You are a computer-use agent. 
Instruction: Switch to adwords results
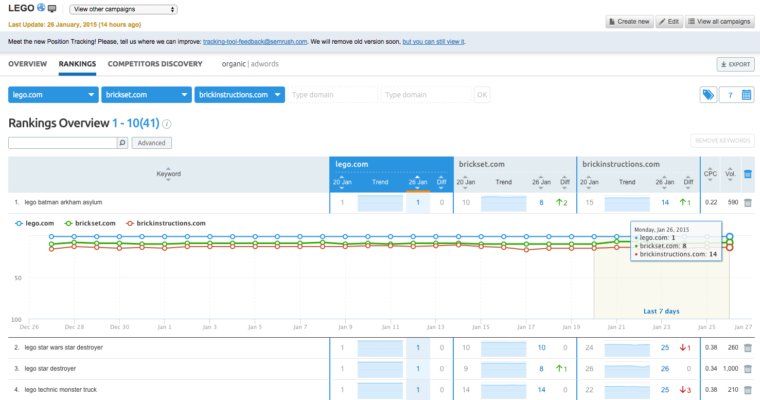pyautogui.click(x=265, y=64)
